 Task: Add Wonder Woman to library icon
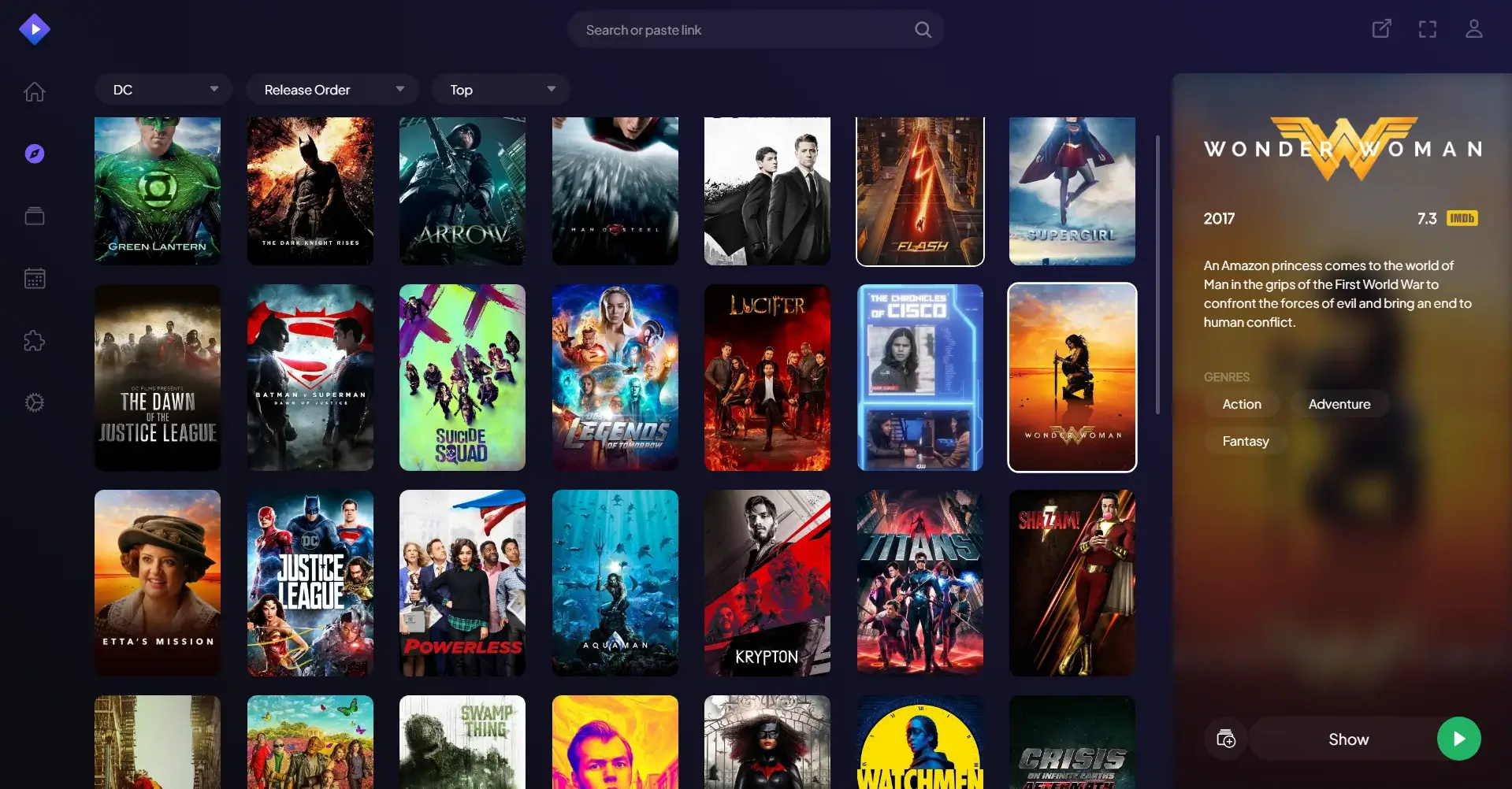point(1226,739)
